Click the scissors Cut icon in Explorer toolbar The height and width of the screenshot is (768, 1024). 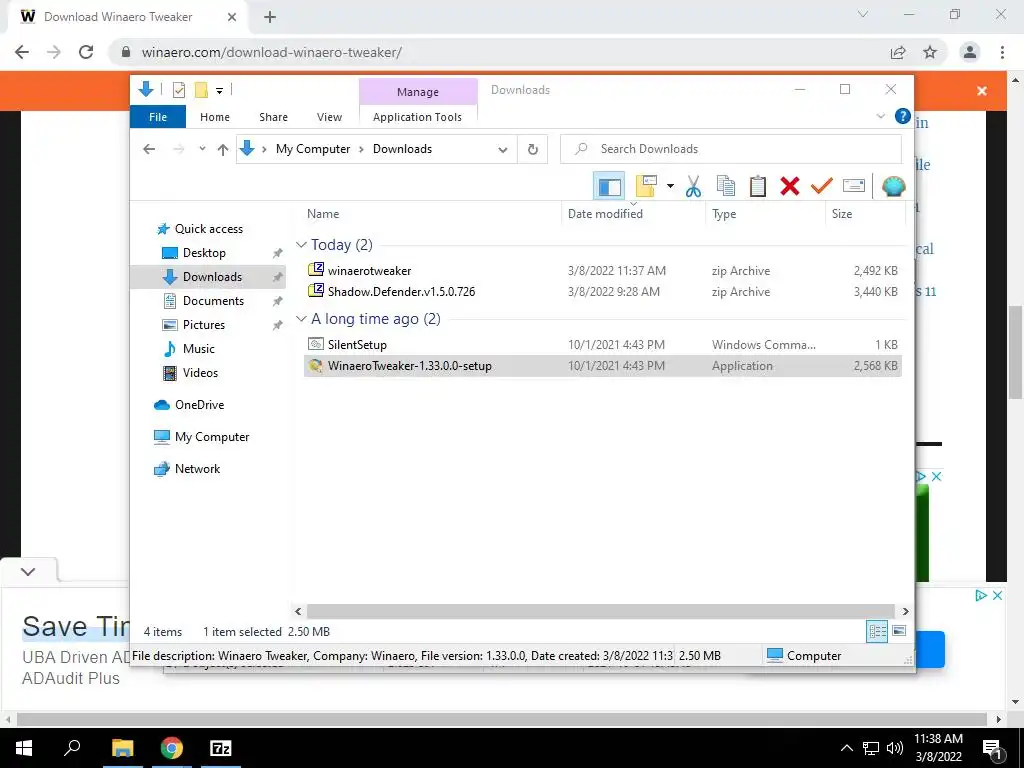point(693,187)
